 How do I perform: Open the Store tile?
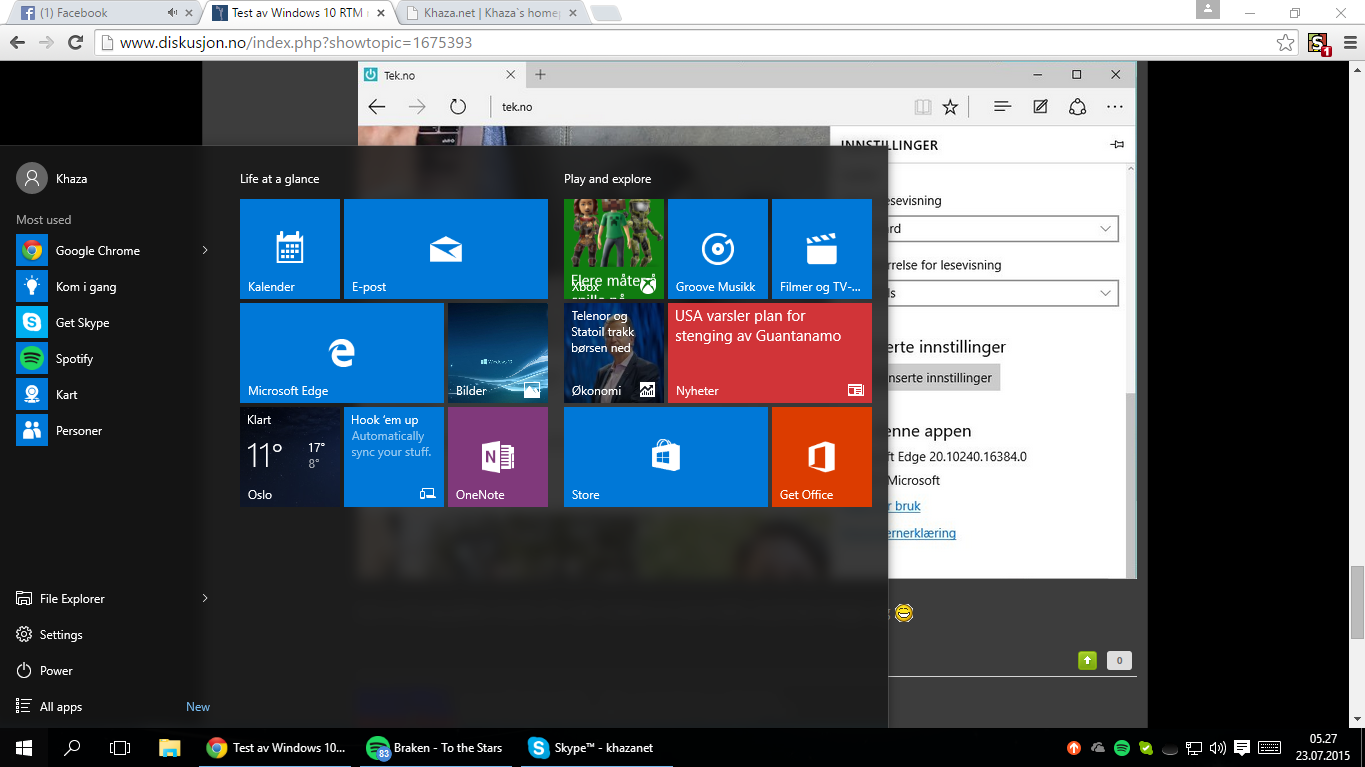point(666,457)
